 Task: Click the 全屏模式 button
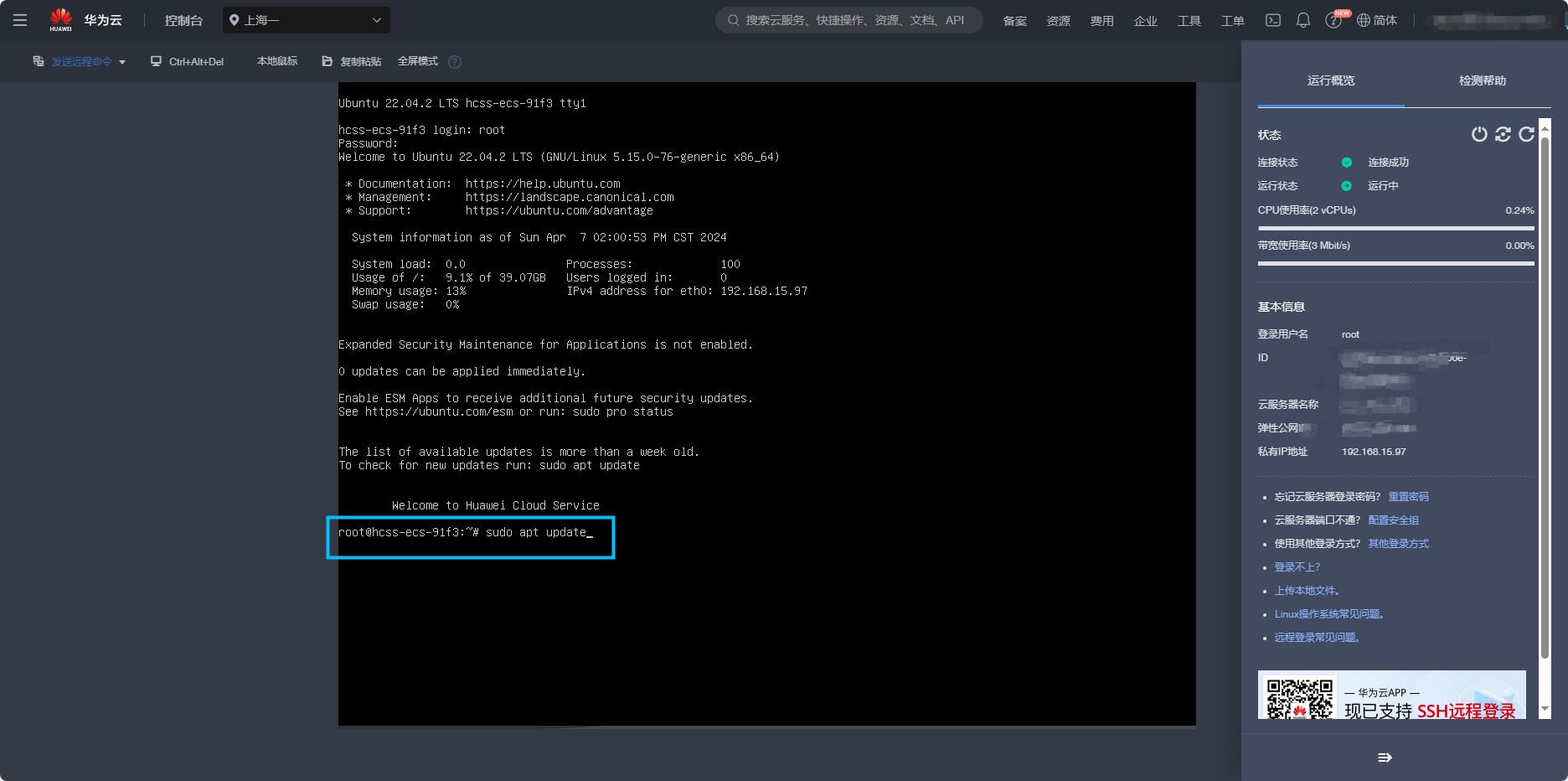coord(418,61)
